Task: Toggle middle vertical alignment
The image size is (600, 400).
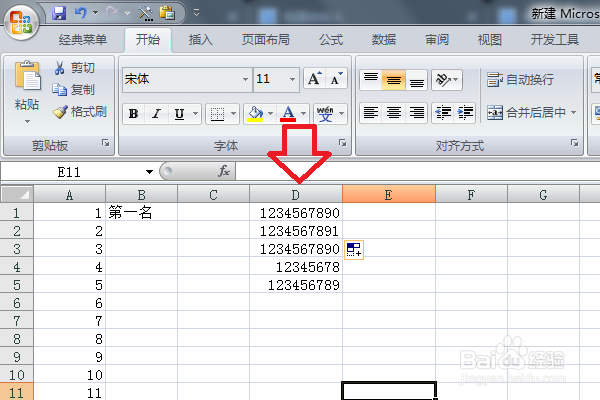Action: coord(393,80)
